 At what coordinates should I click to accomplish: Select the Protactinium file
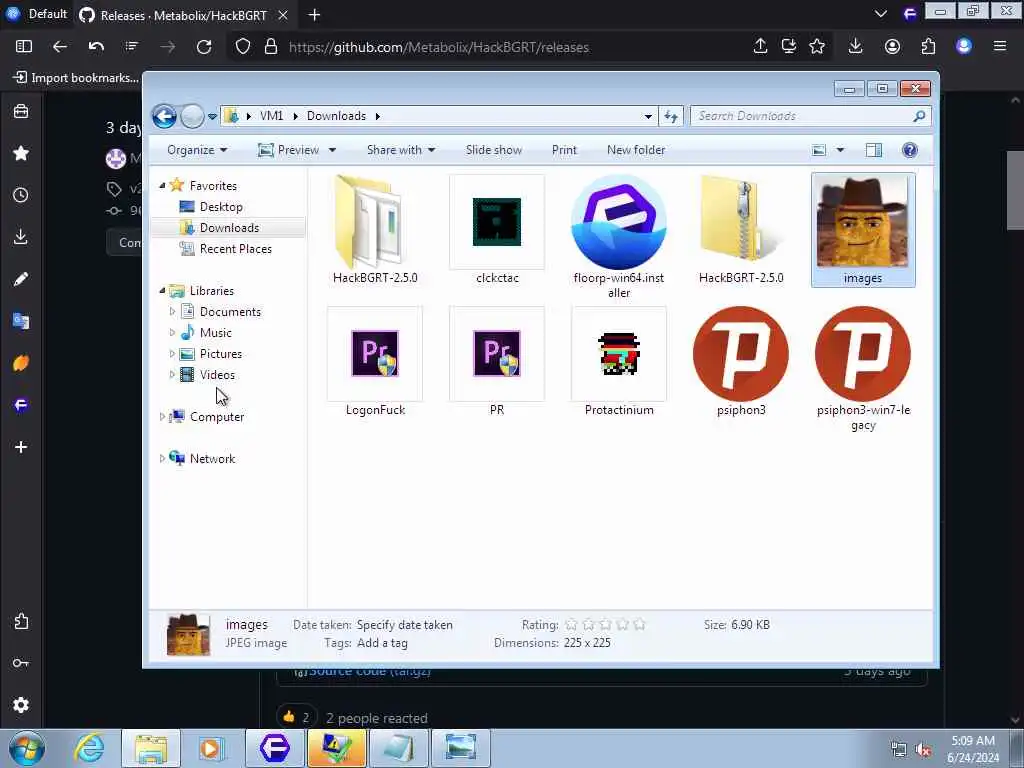(x=618, y=362)
